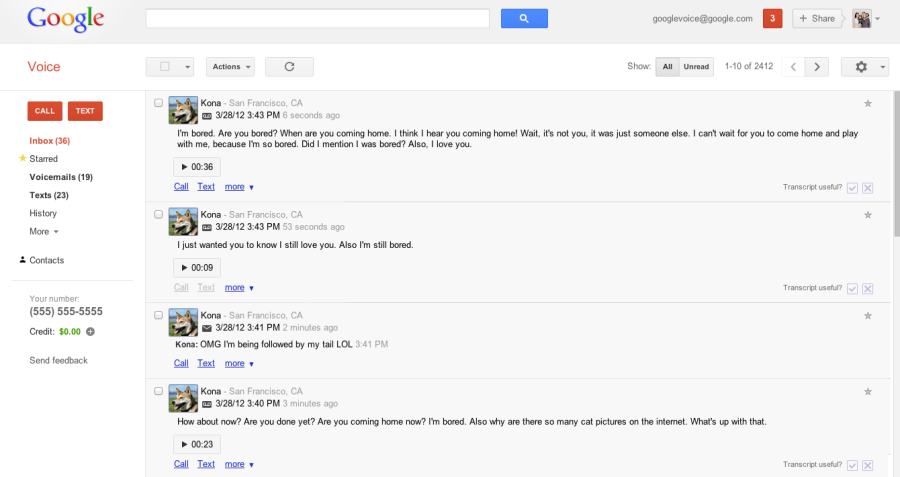Expand the More section in the sidebar
Viewport: 900px width, 477px height.
[43, 231]
